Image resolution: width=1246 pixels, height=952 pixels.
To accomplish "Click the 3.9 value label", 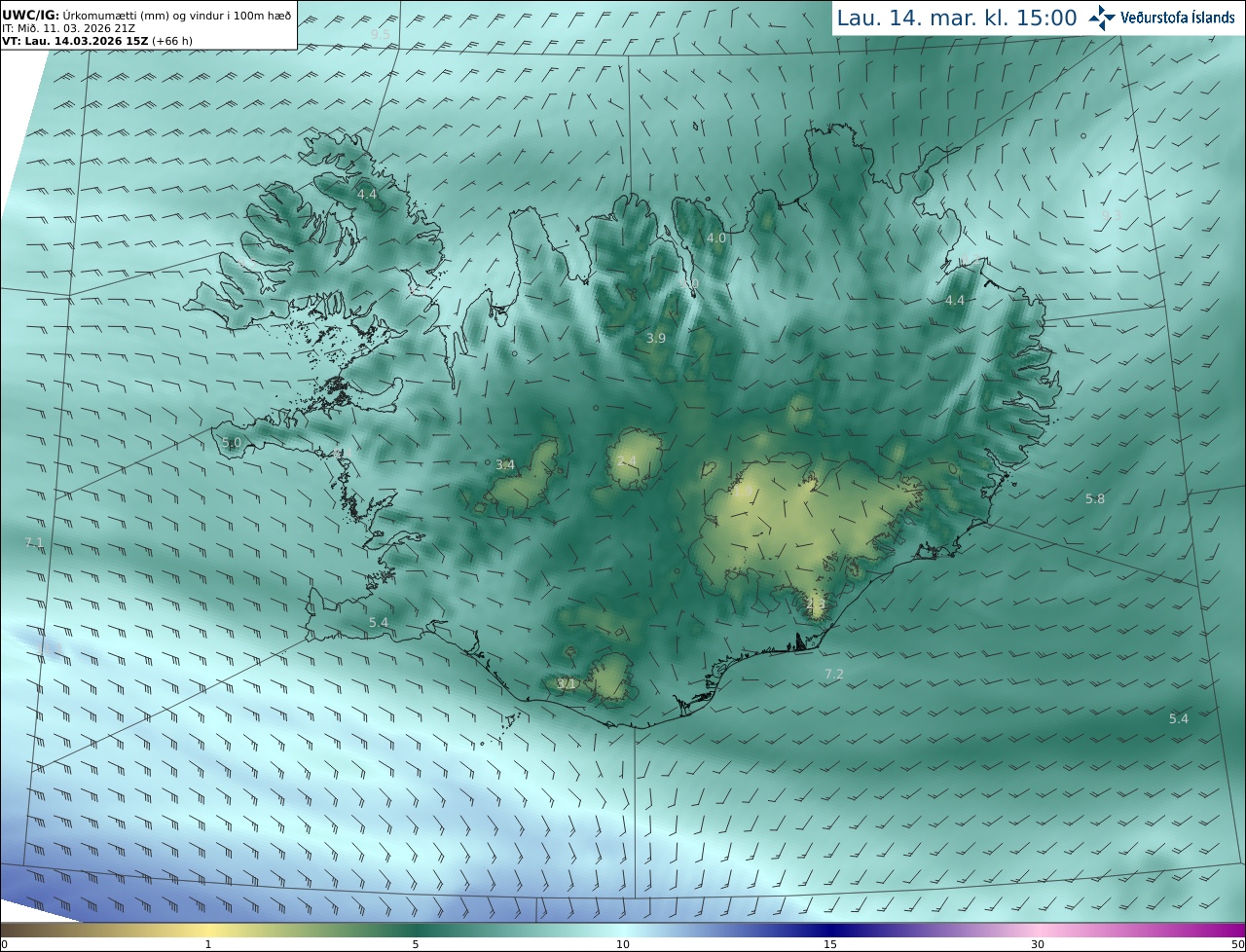I will (656, 338).
